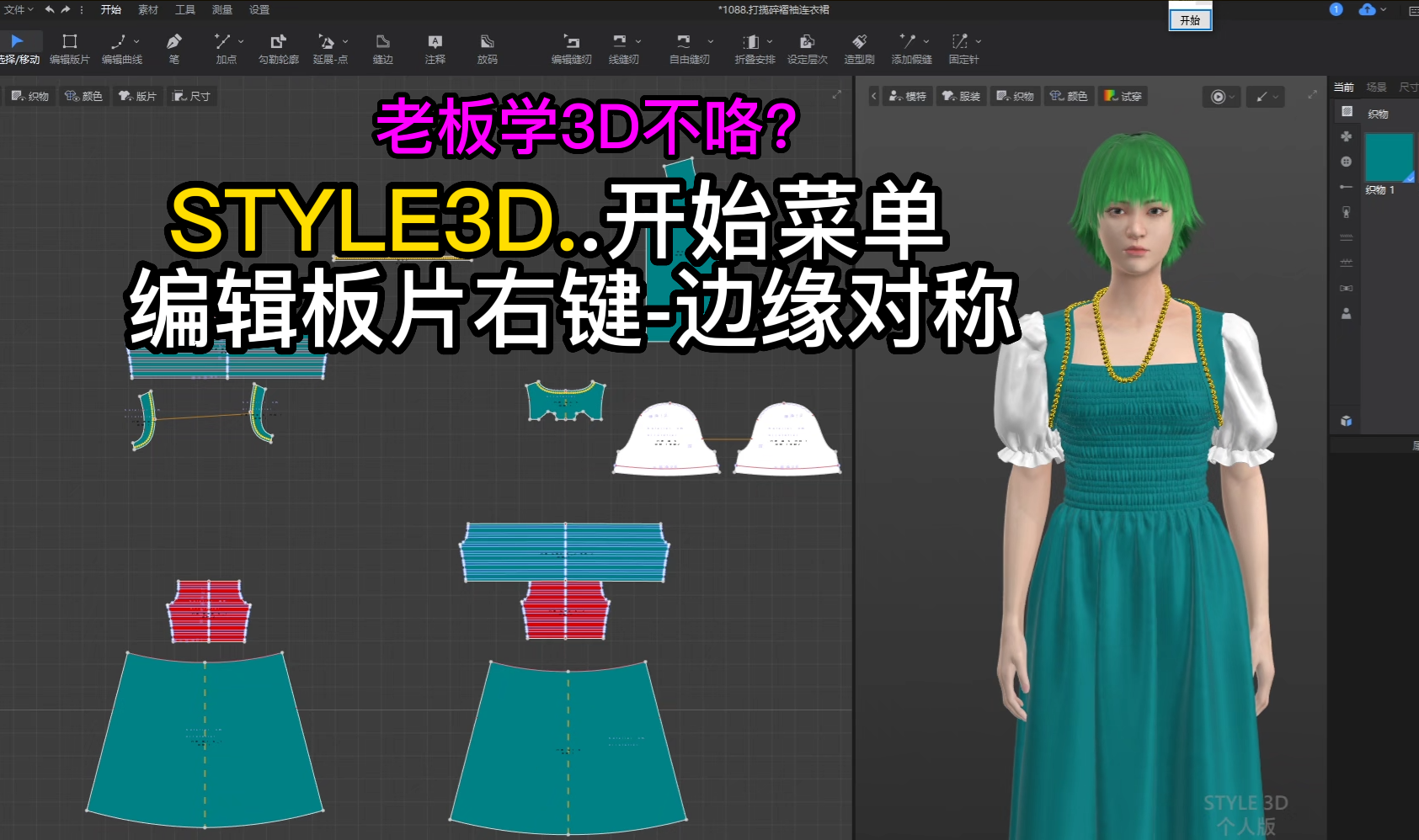Toggle 服装 display in the 3D window

[962, 96]
